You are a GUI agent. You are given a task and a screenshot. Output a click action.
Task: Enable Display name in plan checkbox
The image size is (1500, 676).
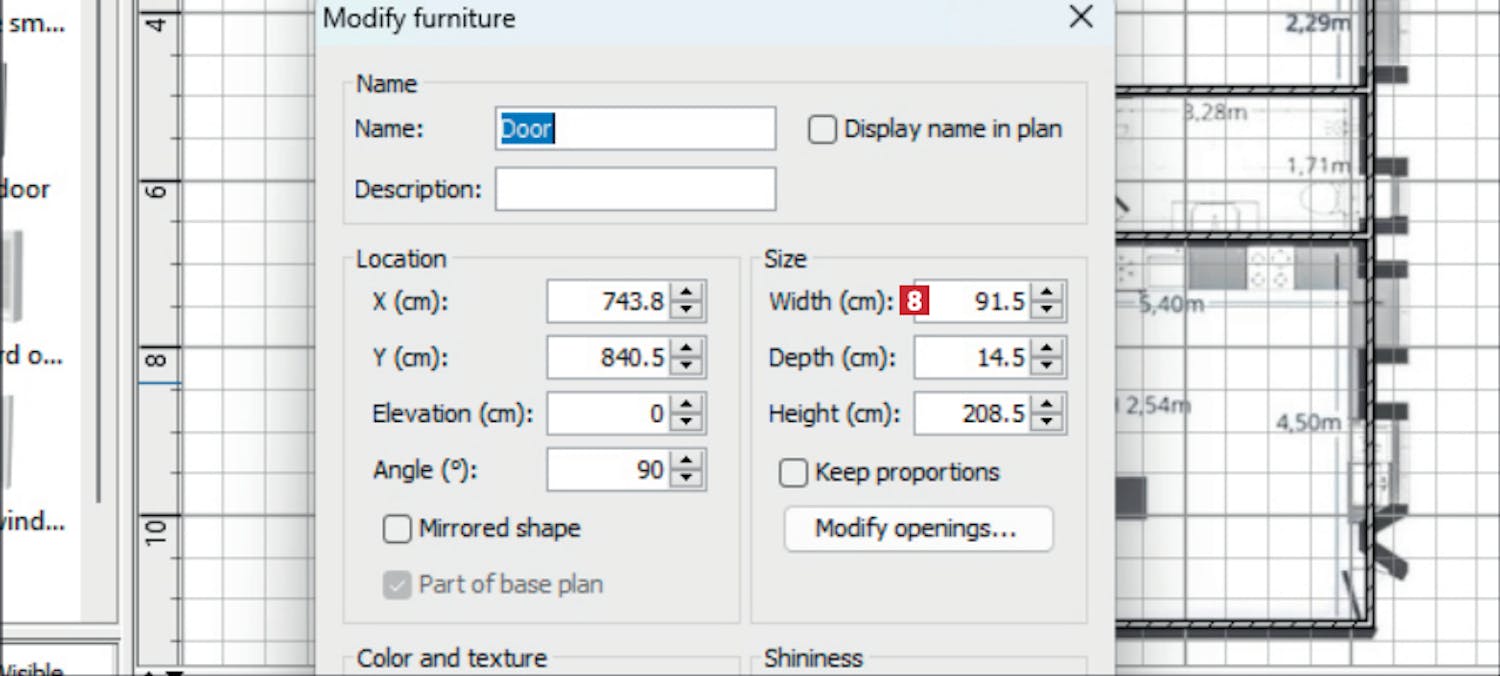[x=822, y=130]
